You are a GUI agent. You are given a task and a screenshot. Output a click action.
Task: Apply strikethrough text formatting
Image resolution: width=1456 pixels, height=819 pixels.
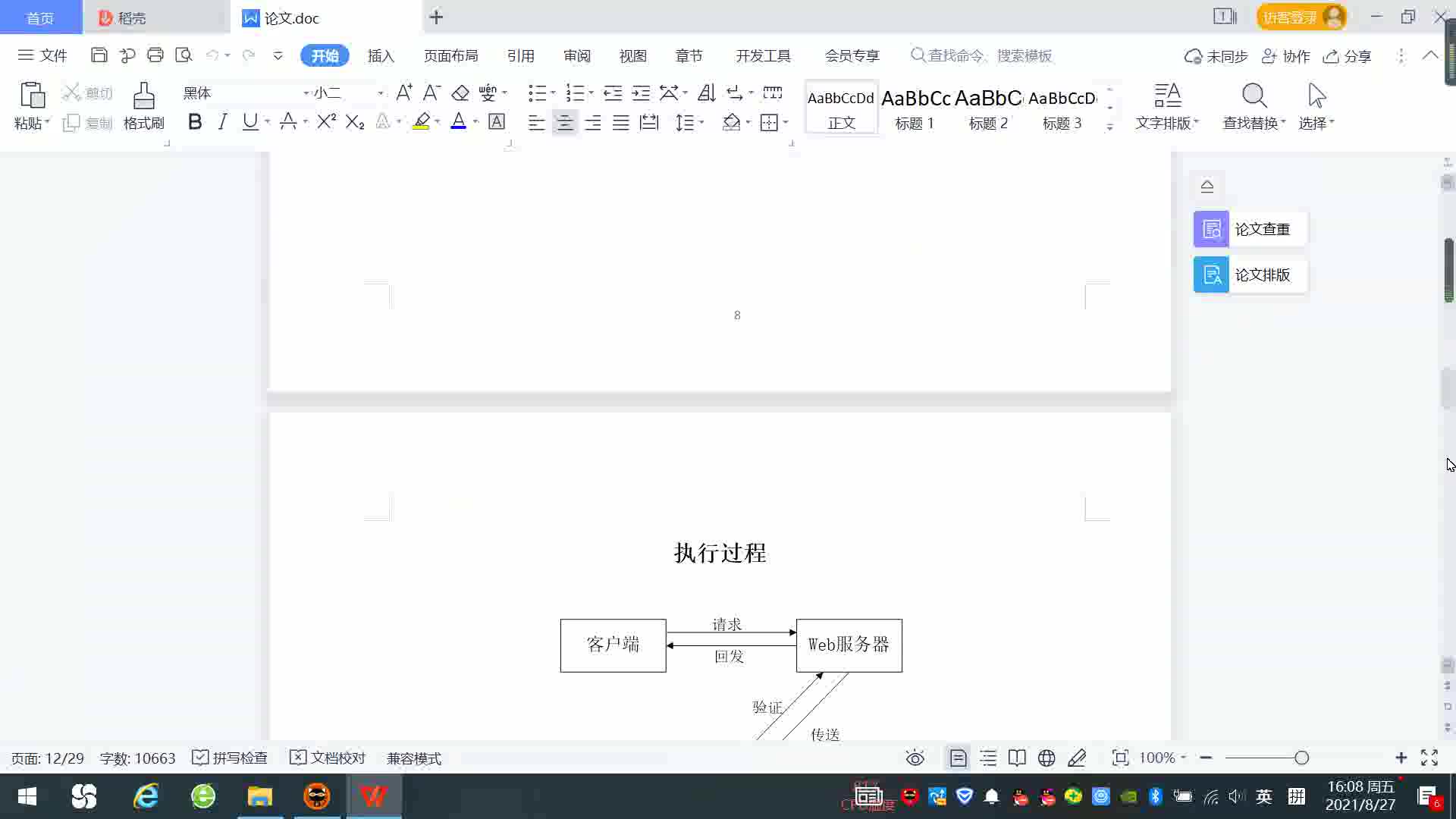coord(287,121)
